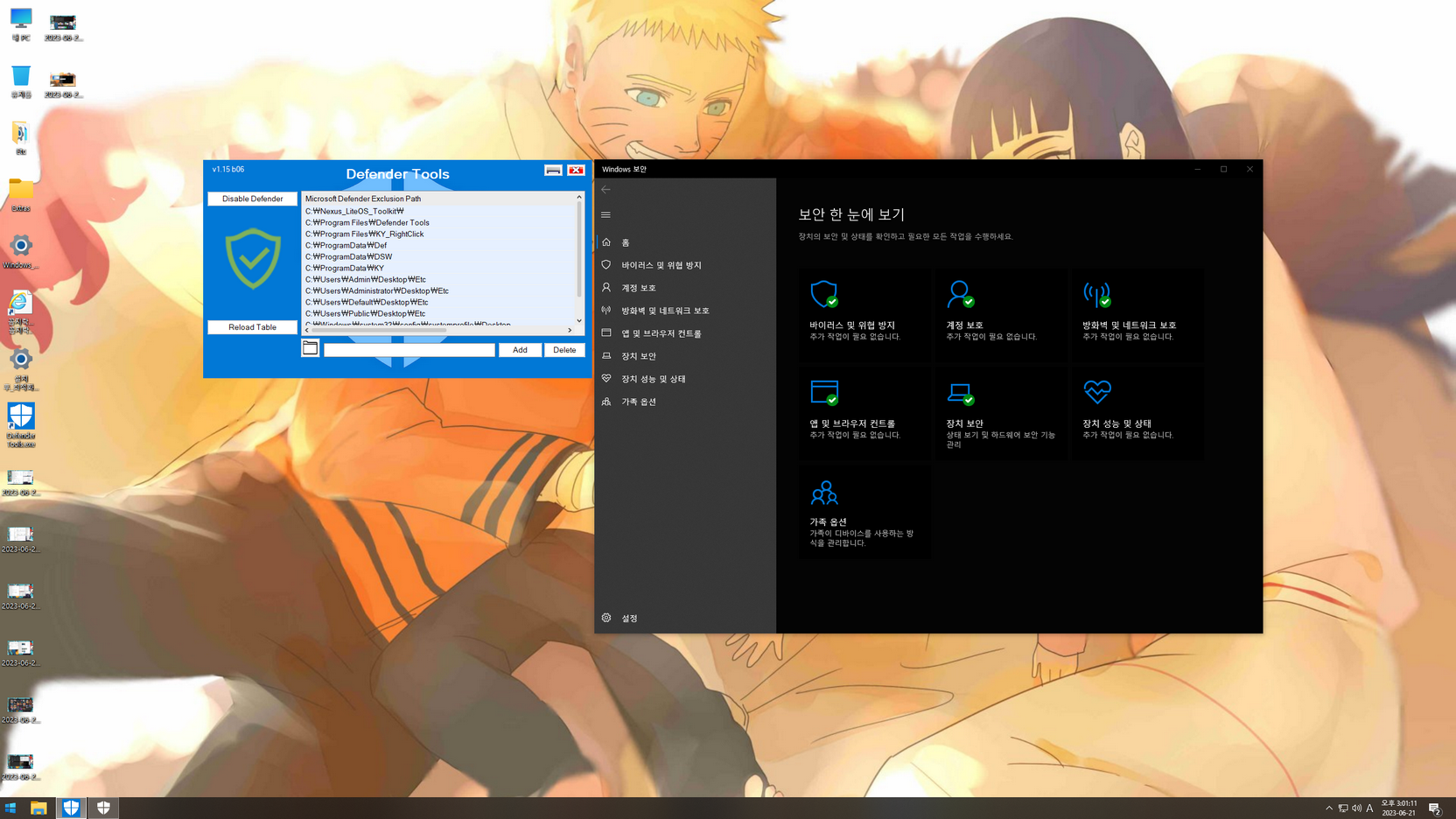Click the taskbar clock showing 3:01:11

[1399, 808]
